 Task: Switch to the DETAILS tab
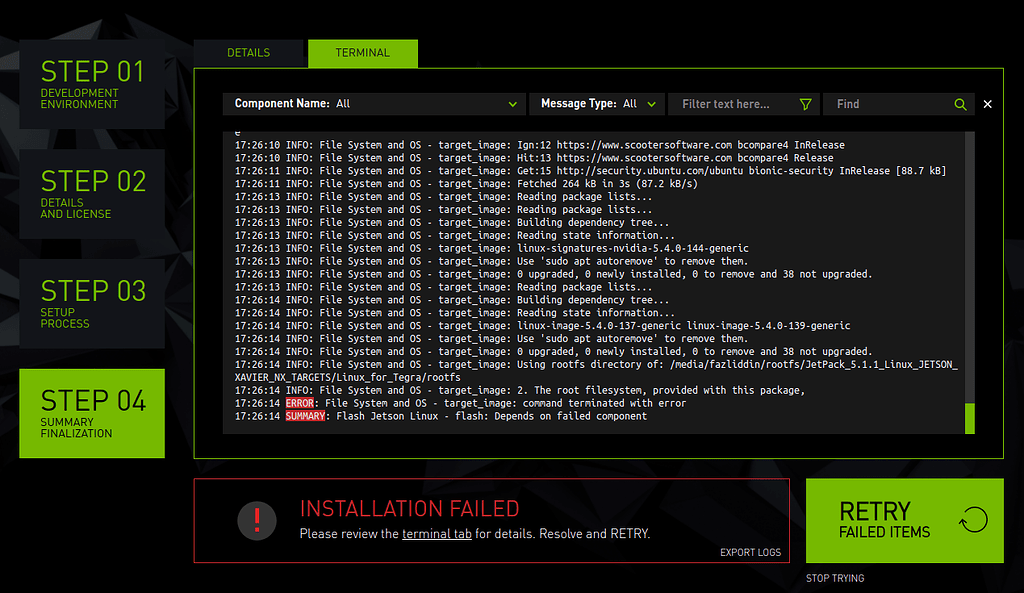pyautogui.click(x=248, y=52)
